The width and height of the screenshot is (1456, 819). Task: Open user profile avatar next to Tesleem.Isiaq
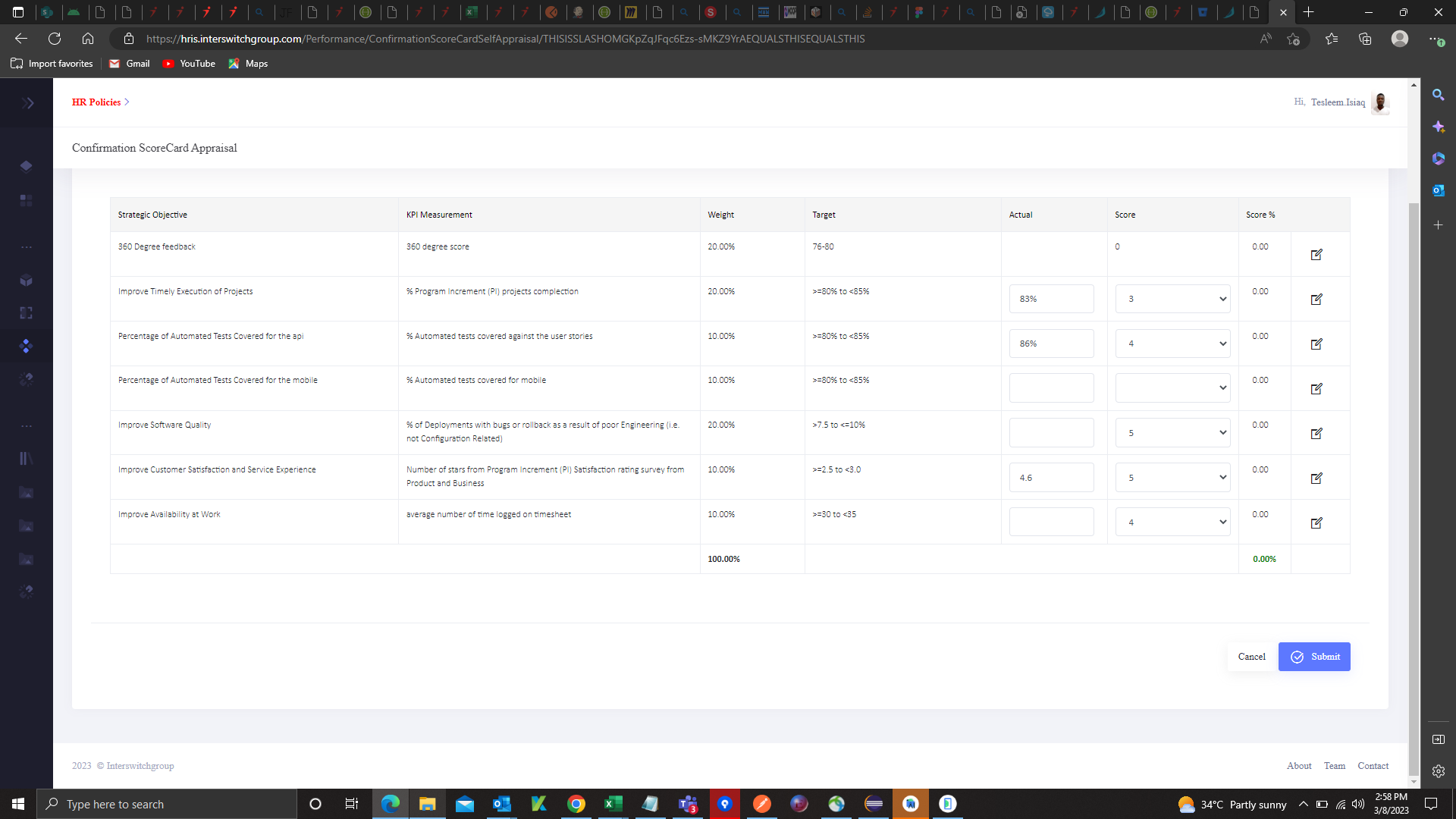(x=1380, y=102)
